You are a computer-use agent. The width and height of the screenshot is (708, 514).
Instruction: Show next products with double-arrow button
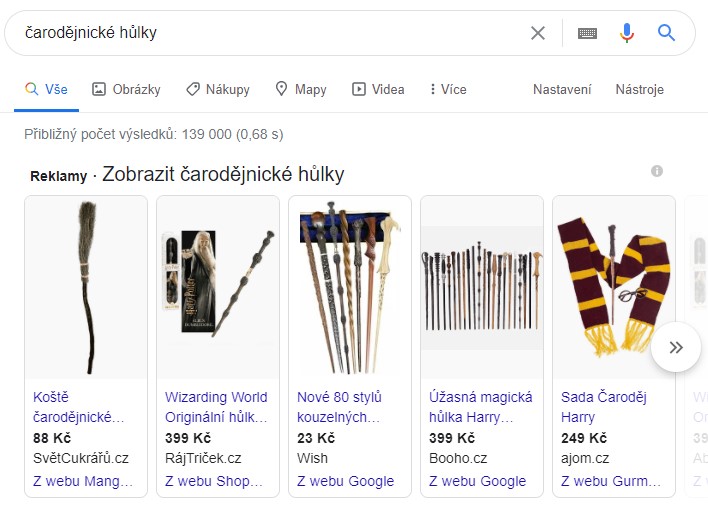click(x=676, y=347)
